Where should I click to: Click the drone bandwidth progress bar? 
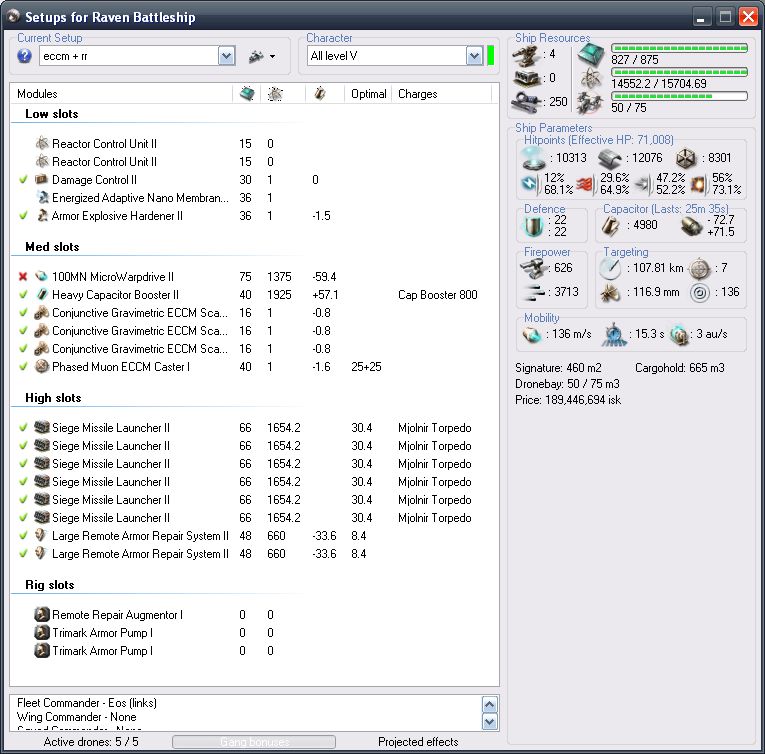[679, 96]
